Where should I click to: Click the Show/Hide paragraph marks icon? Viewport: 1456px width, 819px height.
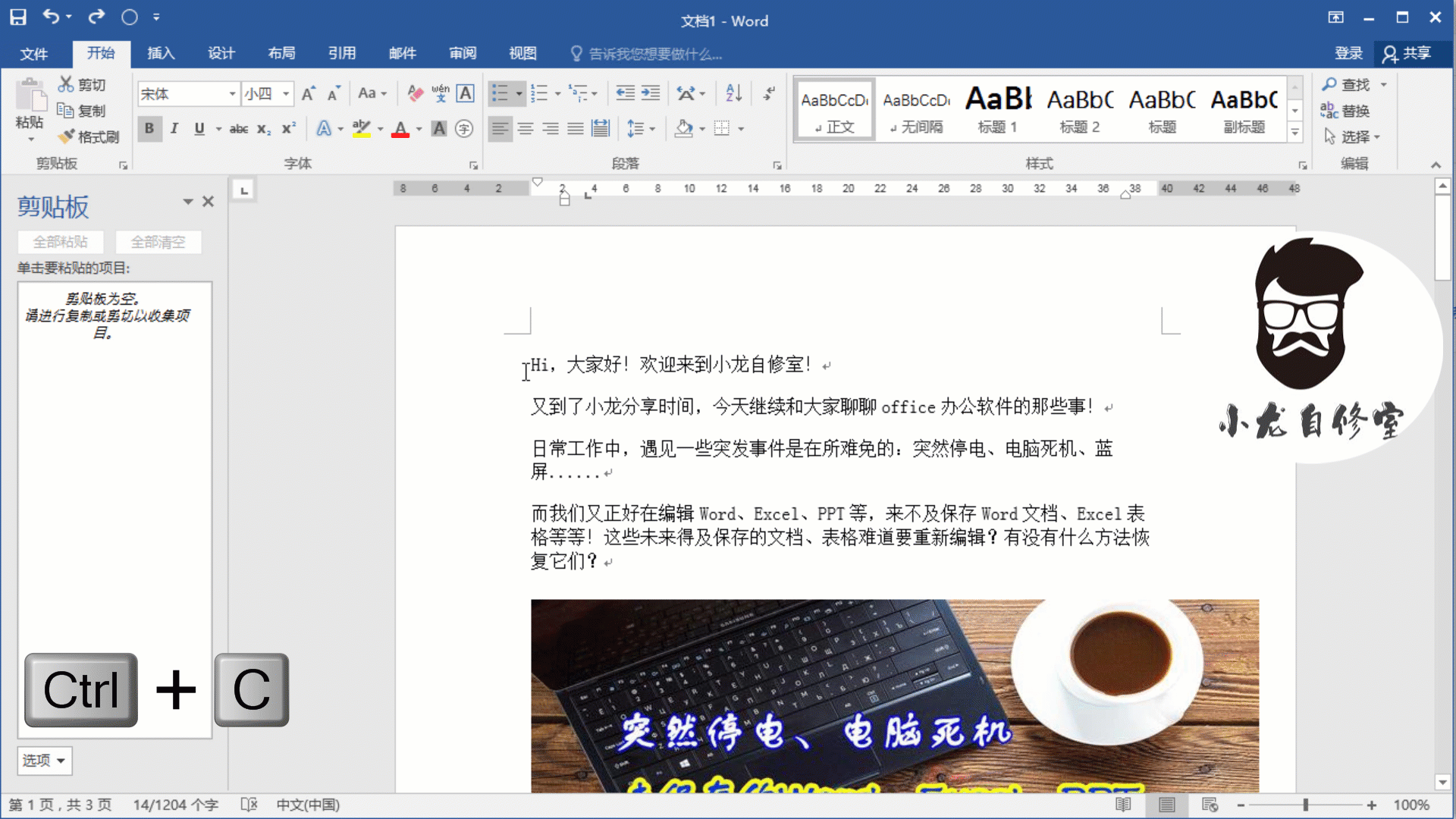[x=769, y=93]
